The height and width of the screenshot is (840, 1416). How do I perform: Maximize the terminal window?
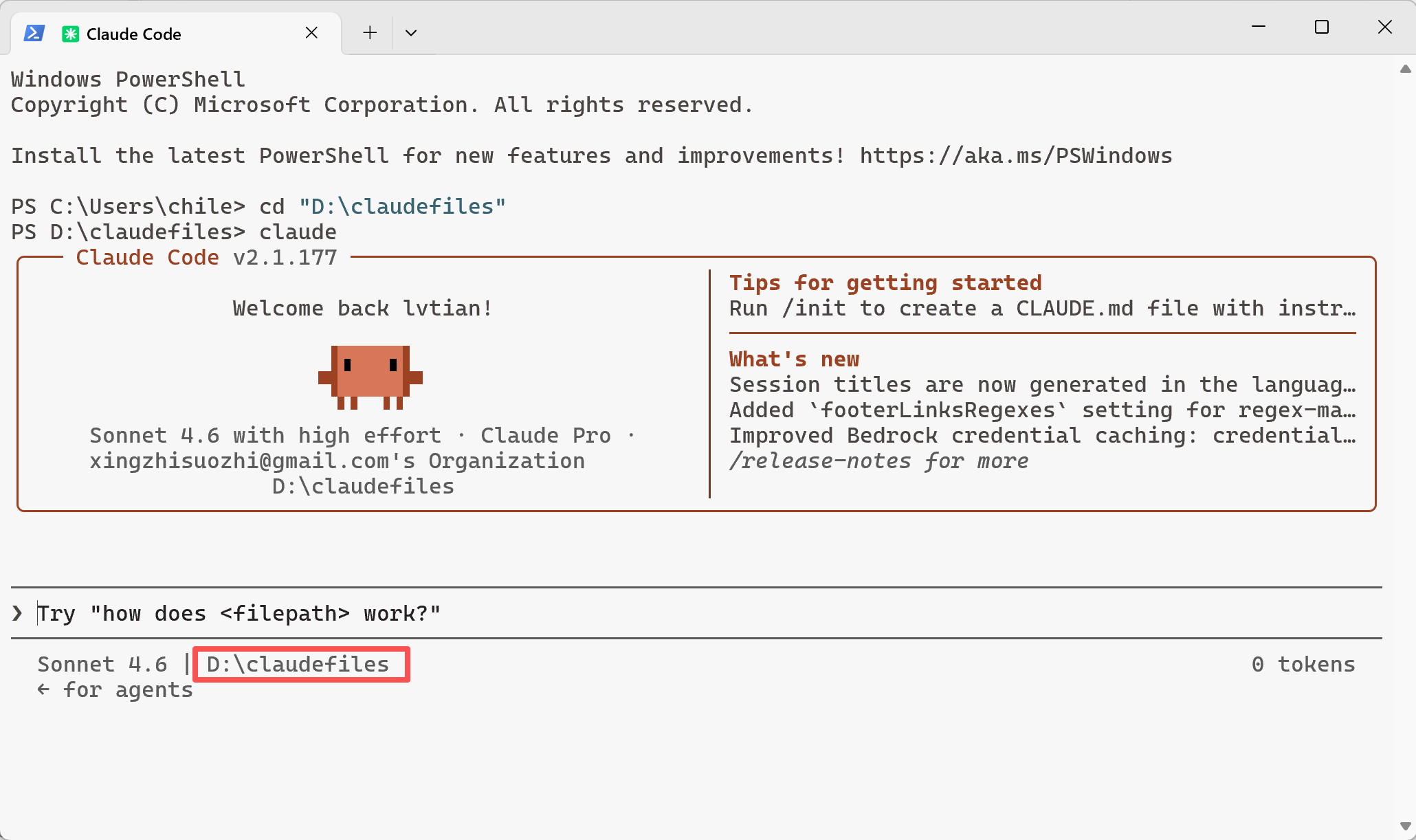point(1321,27)
